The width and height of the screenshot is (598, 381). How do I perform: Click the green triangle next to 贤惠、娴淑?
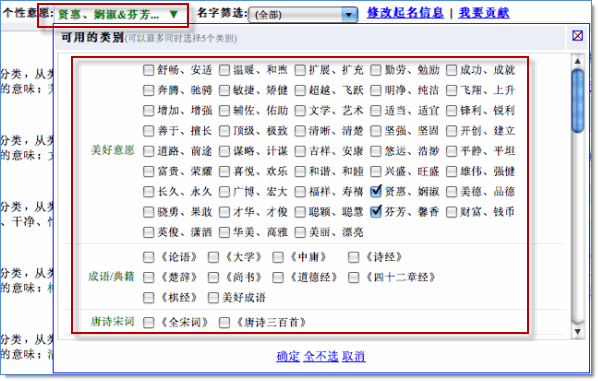[x=174, y=14]
